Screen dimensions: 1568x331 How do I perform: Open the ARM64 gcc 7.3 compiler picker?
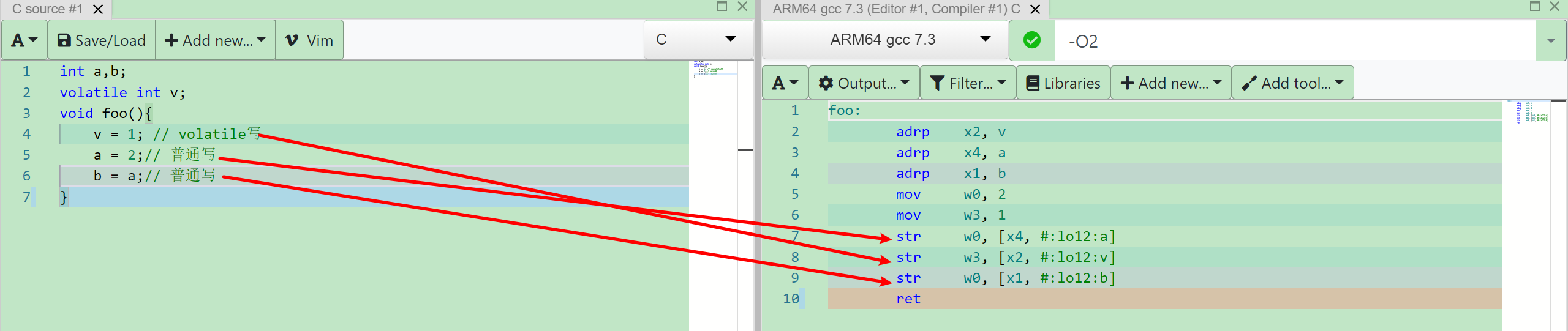pos(885,39)
